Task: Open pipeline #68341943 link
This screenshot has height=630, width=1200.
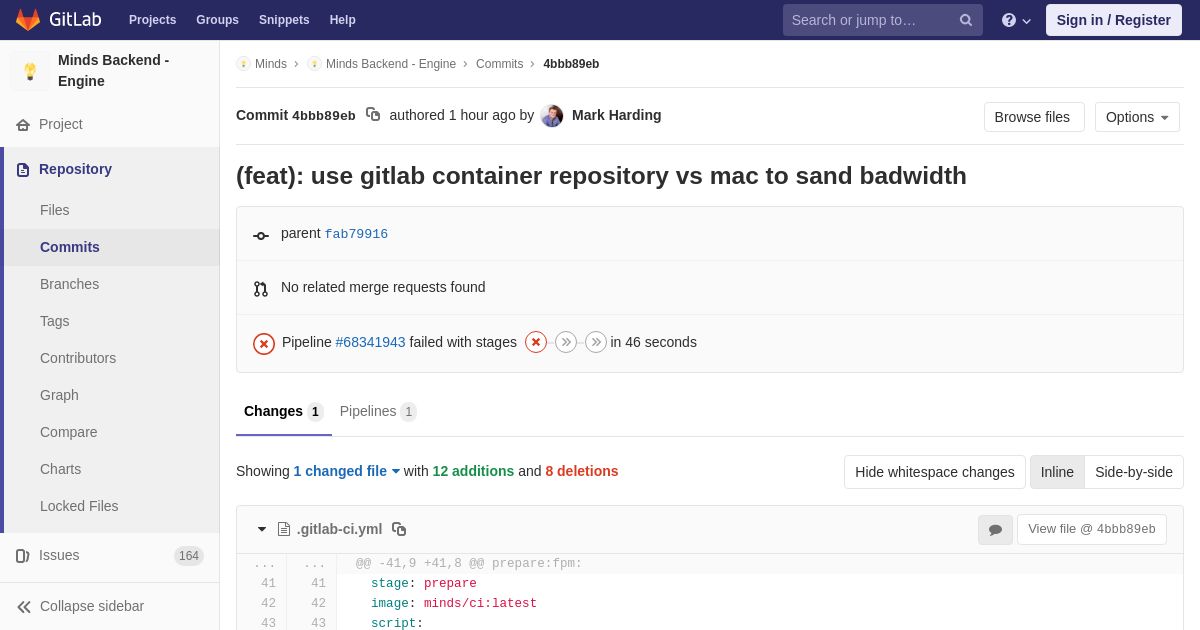Action: pos(371,342)
